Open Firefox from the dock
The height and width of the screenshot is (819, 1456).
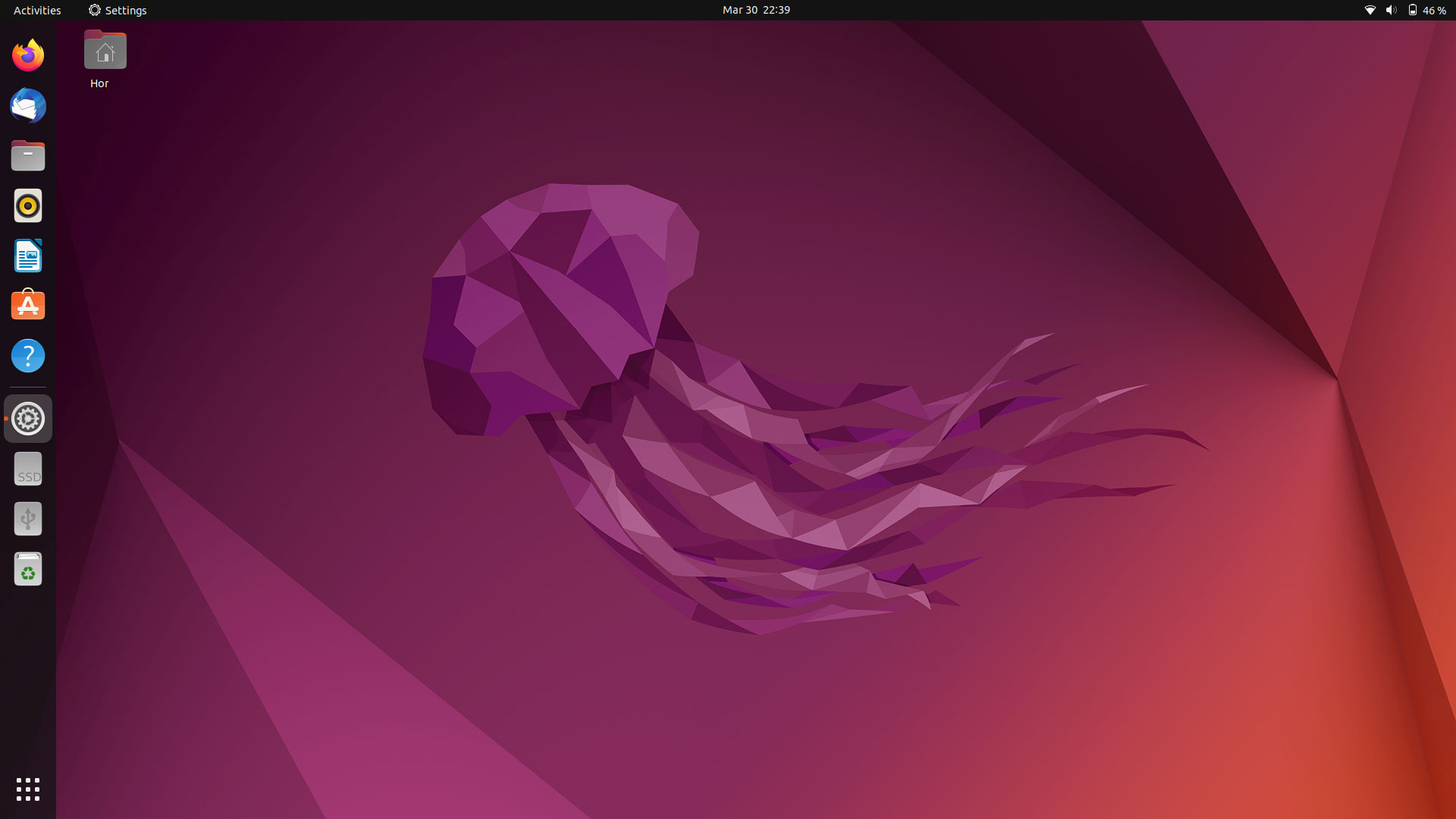(x=27, y=55)
